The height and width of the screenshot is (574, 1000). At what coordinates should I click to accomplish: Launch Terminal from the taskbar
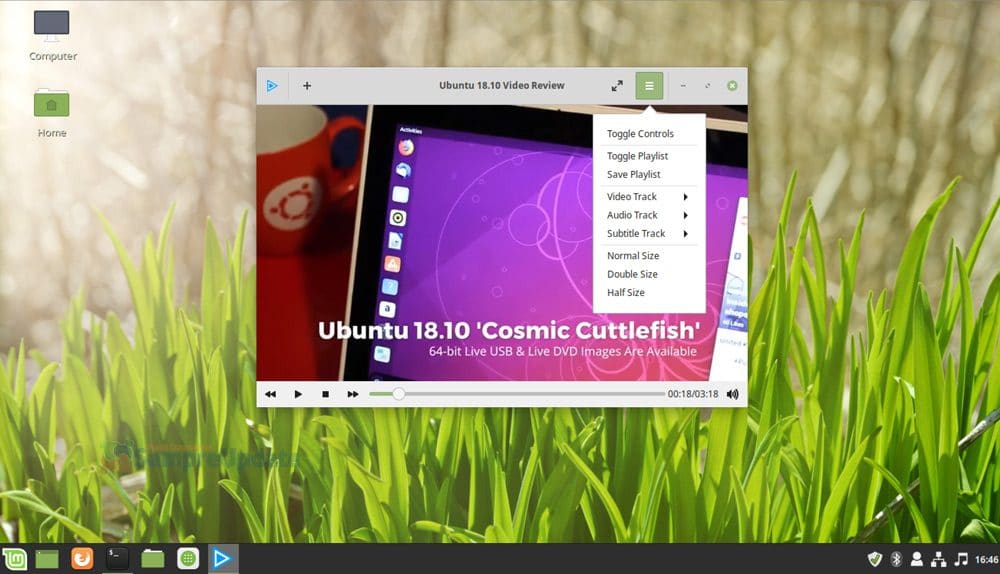pos(117,559)
